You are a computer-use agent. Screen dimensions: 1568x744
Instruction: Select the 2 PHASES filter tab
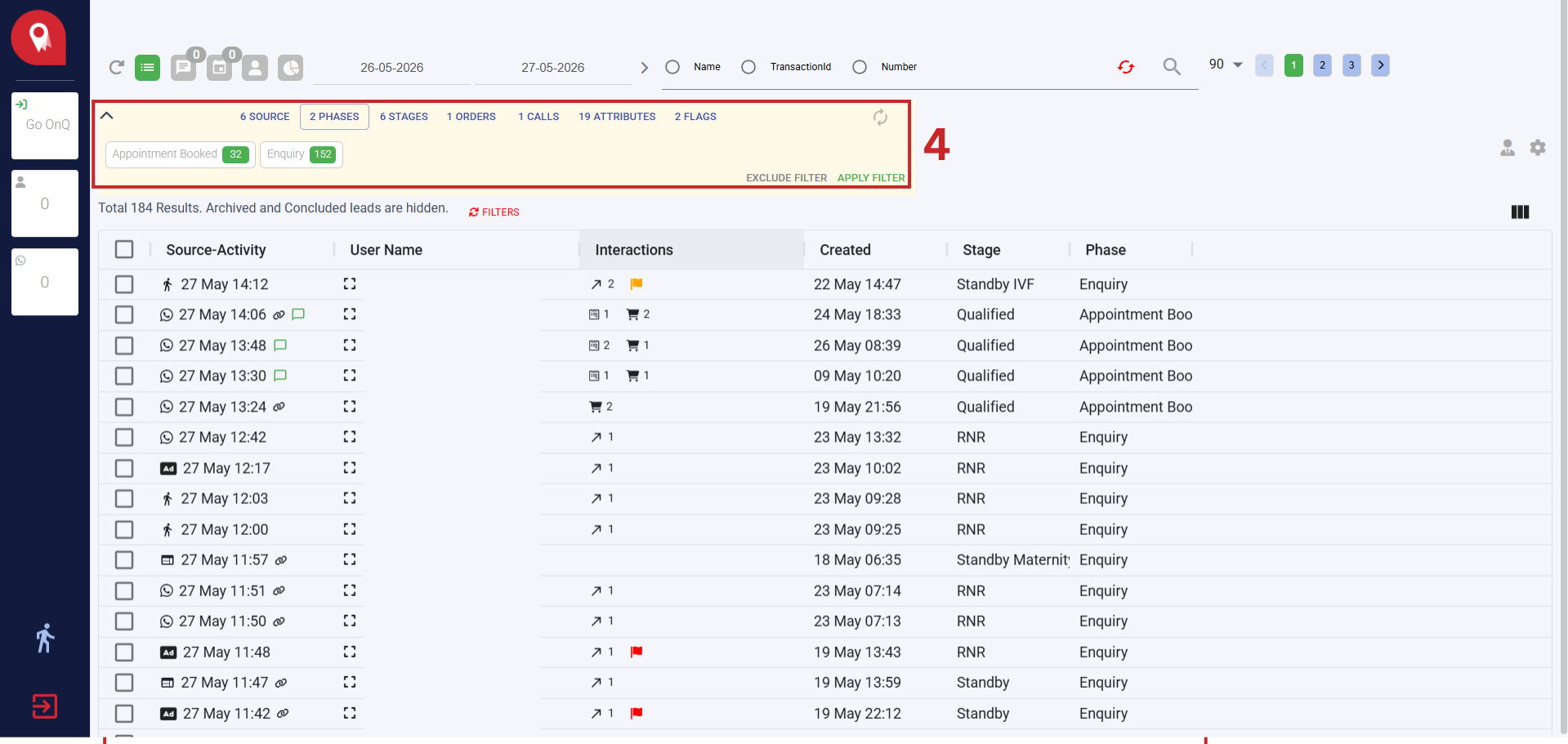tap(334, 117)
